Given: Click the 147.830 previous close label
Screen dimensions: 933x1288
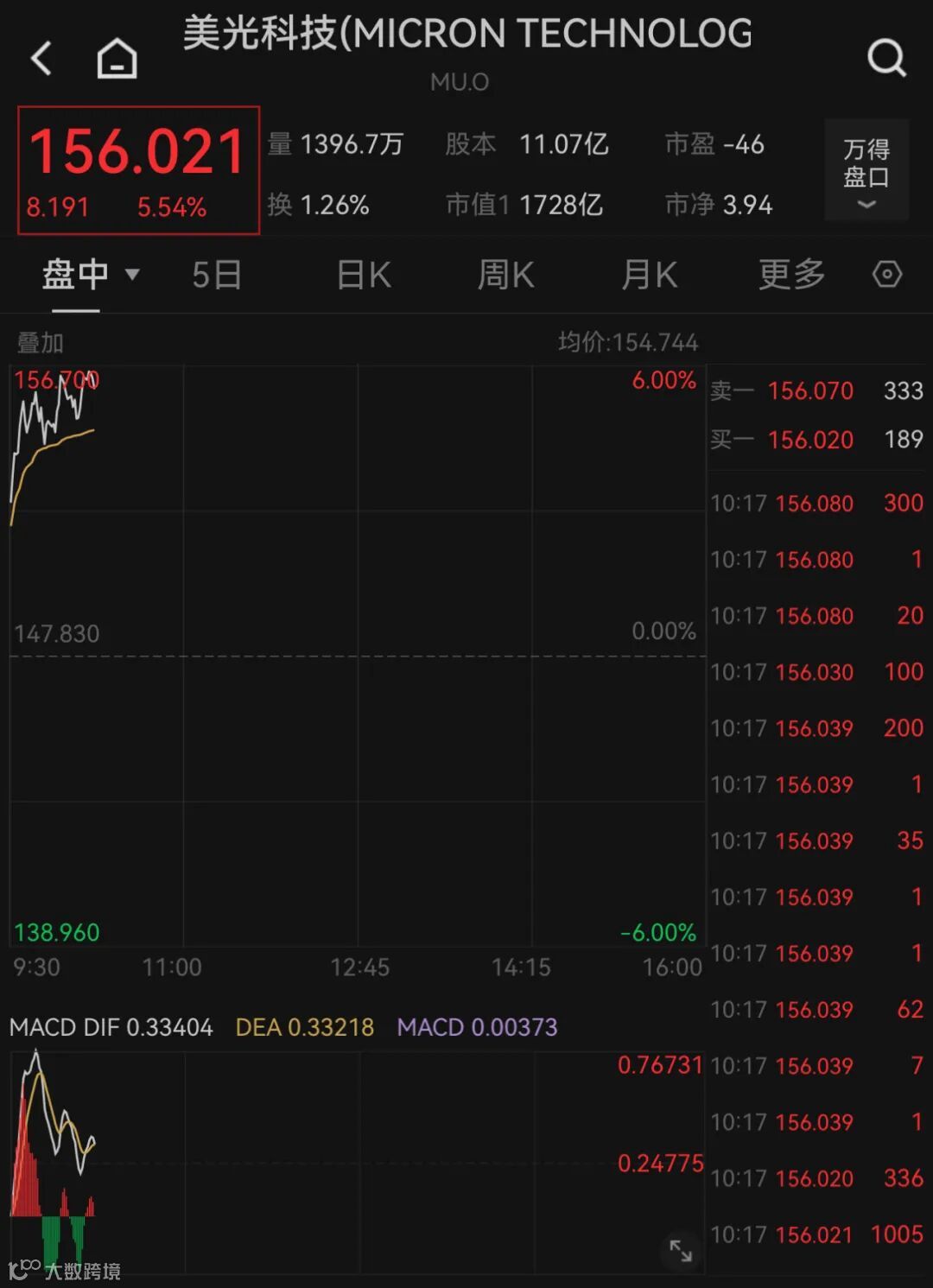Looking at the screenshot, I should pos(56,634).
